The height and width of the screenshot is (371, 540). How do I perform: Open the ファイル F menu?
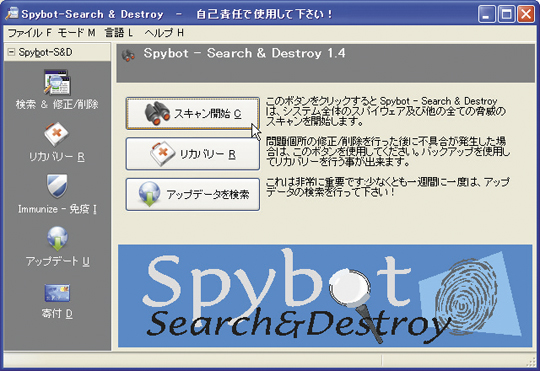[30, 33]
